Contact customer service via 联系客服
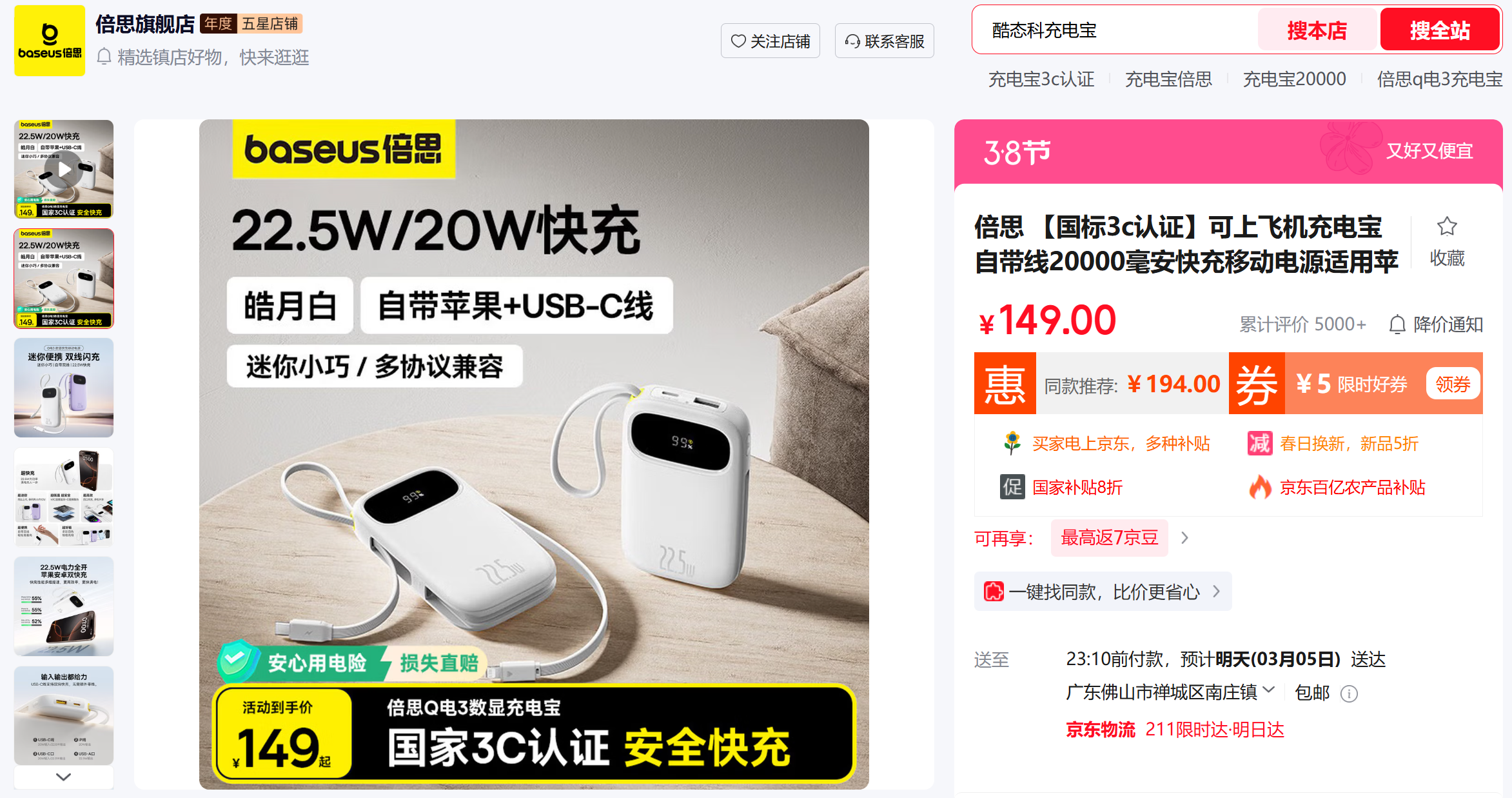This screenshot has width=1512, height=798. pos(885,41)
